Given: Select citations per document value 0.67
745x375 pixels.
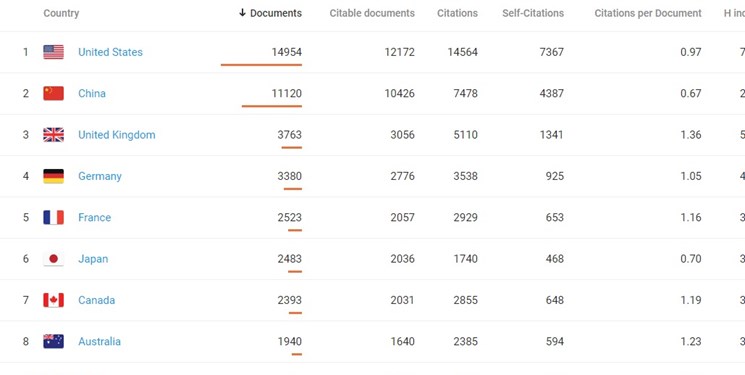Looking at the screenshot, I should click(x=691, y=93).
